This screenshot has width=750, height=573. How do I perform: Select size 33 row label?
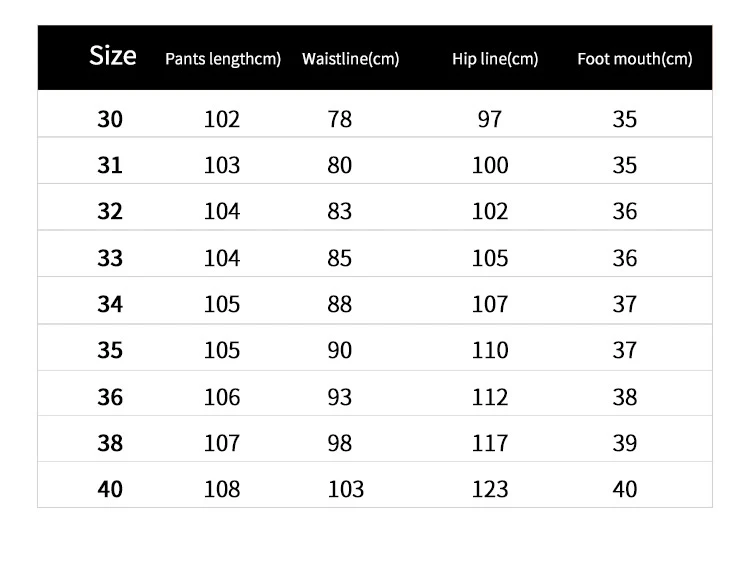[x=110, y=258]
